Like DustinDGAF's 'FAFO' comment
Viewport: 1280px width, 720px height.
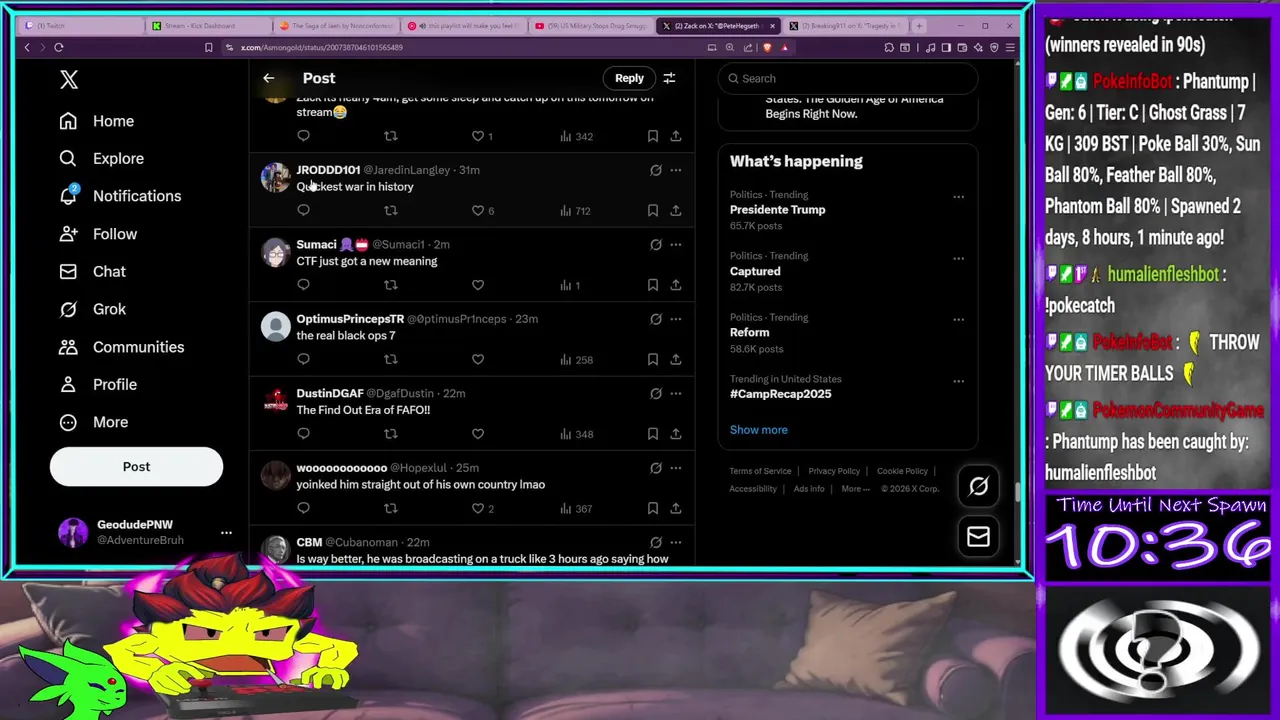click(478, 434)
